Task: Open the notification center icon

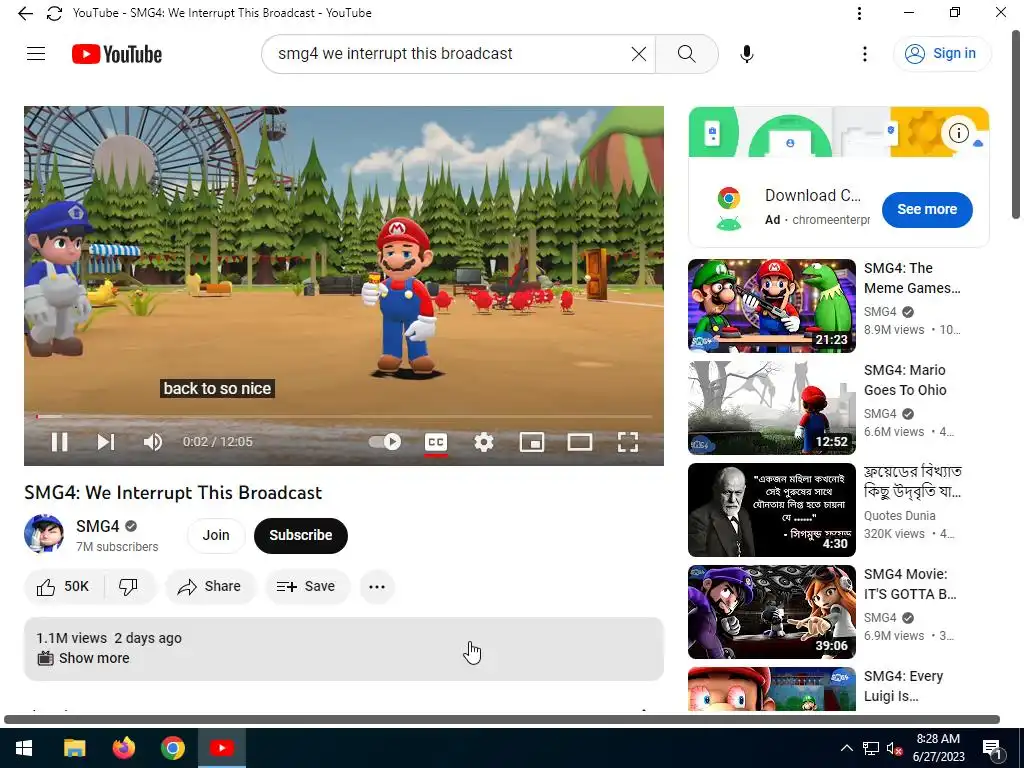Action: [x=992, y=748]
